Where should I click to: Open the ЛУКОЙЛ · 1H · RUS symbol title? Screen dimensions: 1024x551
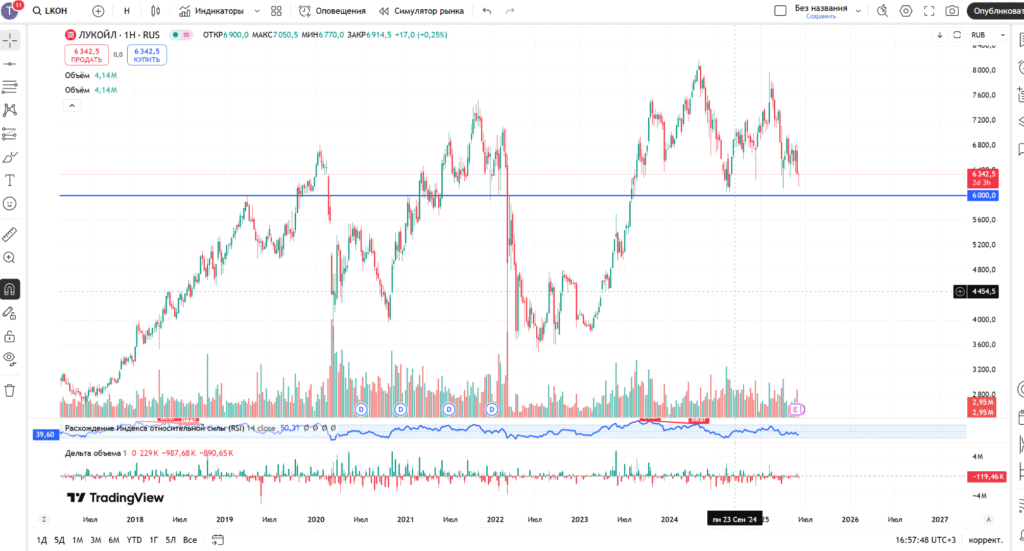pyautogui.click(x=118, y=35)
